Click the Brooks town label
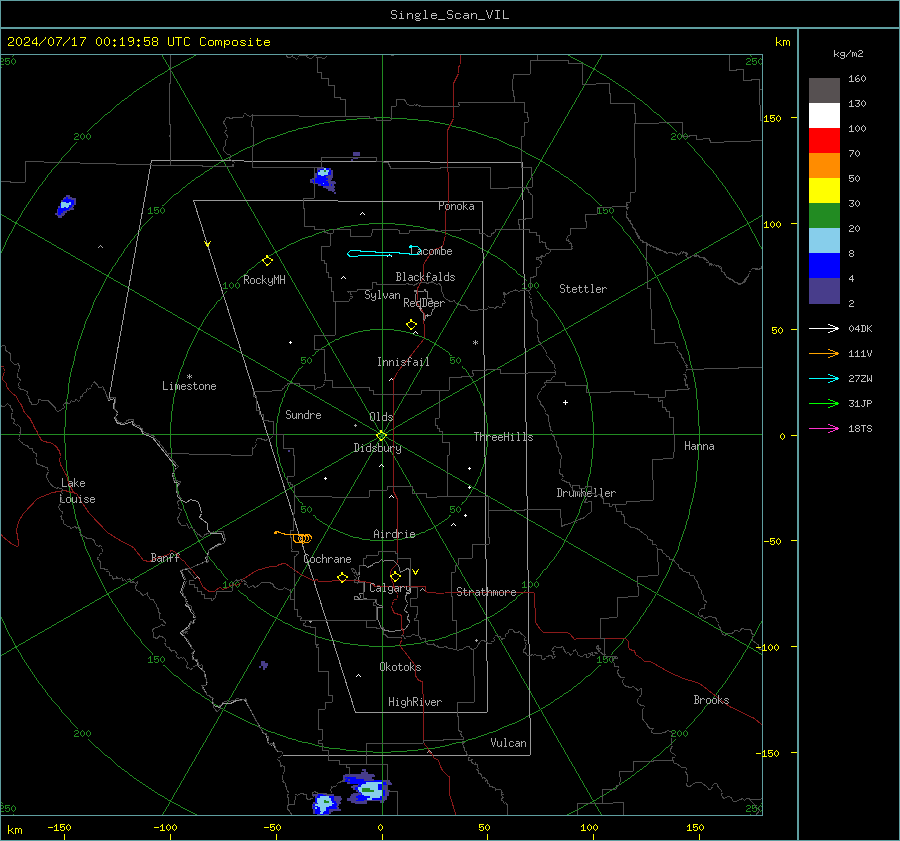The height and width of the screenshot is (841, 900). [x=711, y=700]
